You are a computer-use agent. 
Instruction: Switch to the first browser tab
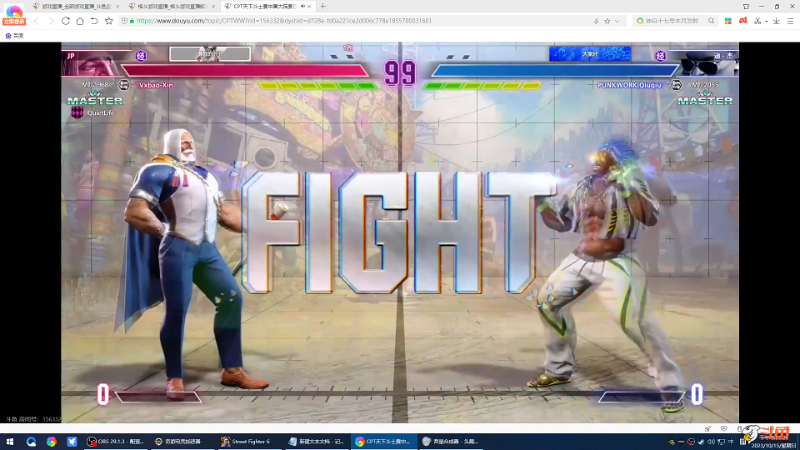pos(74,6)
